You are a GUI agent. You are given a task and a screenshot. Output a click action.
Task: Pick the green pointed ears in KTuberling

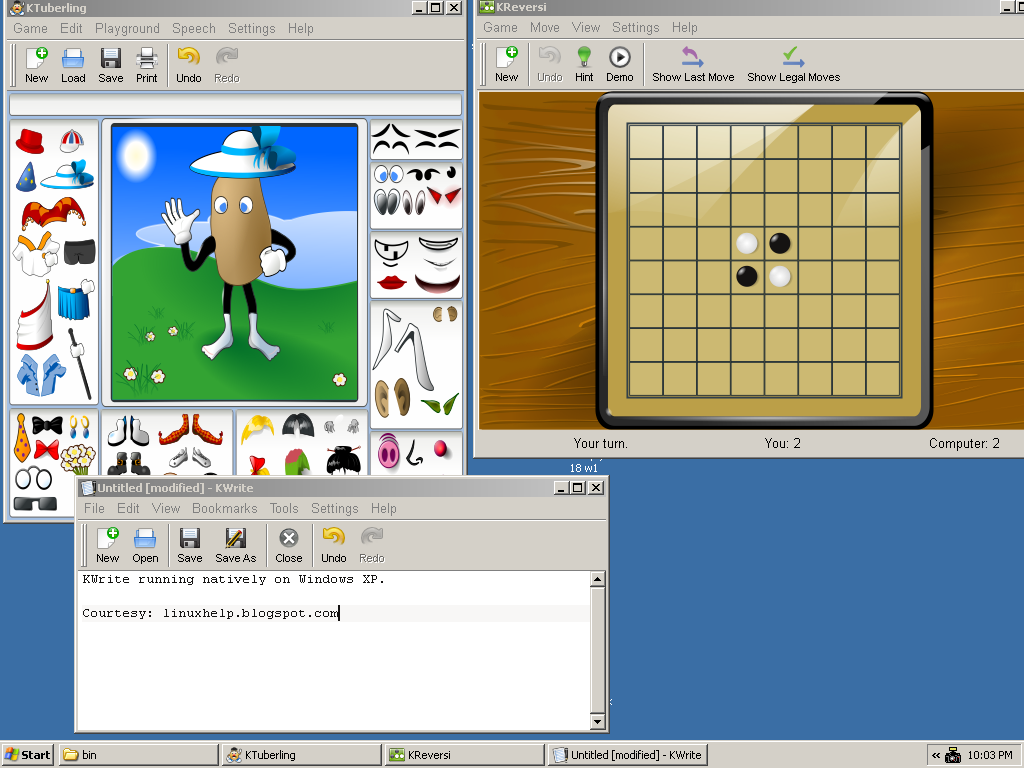click(x=440, y=404)
